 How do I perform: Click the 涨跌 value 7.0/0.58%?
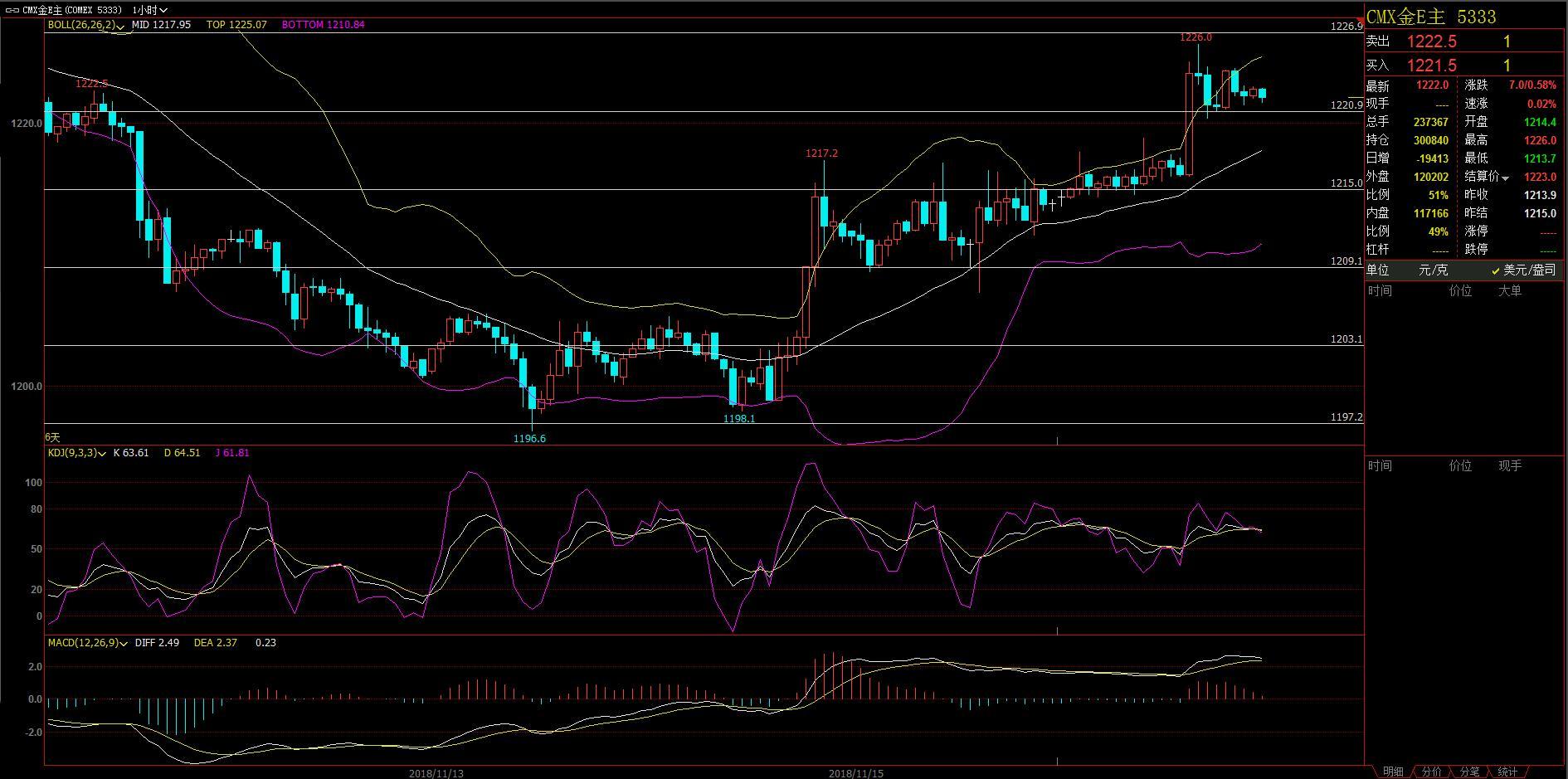point(1532,85)
